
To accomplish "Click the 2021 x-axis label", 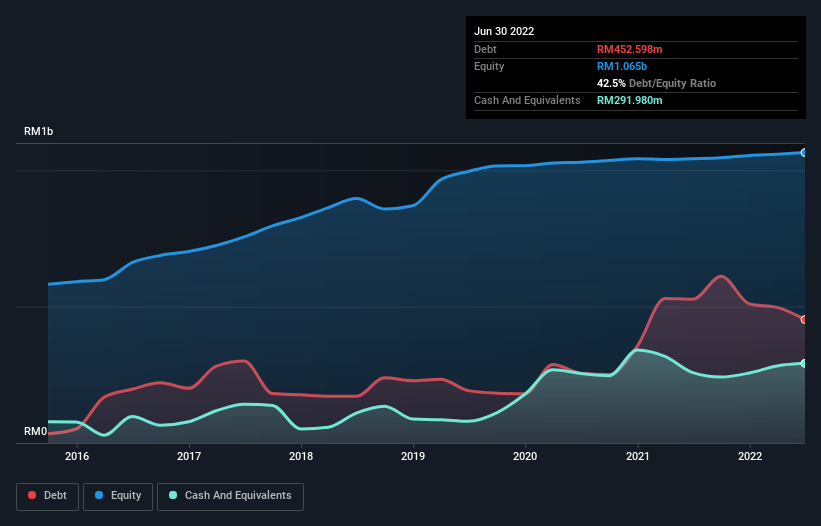I will [x=638, y=456].
